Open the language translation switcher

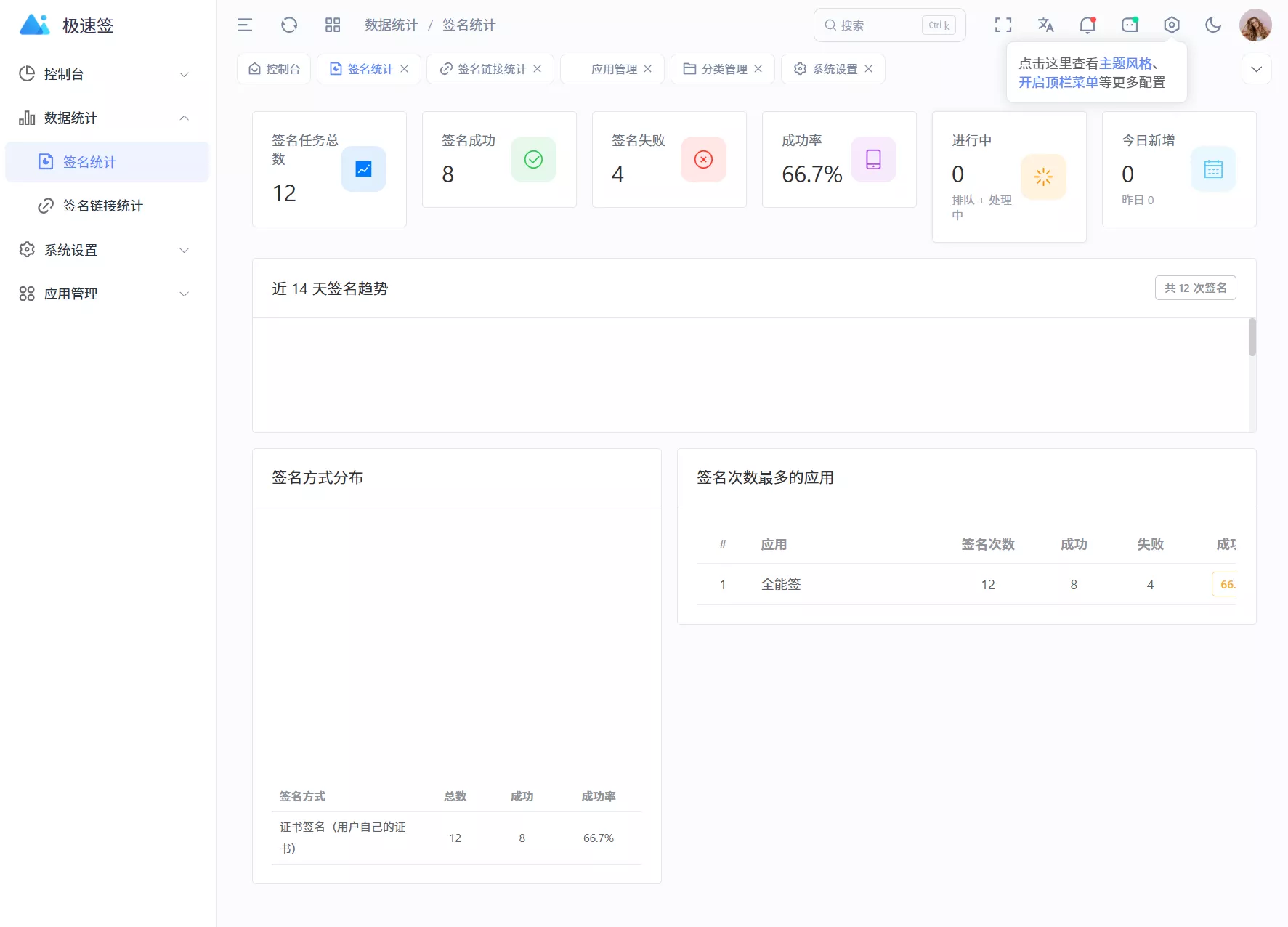coord(1045,25)
